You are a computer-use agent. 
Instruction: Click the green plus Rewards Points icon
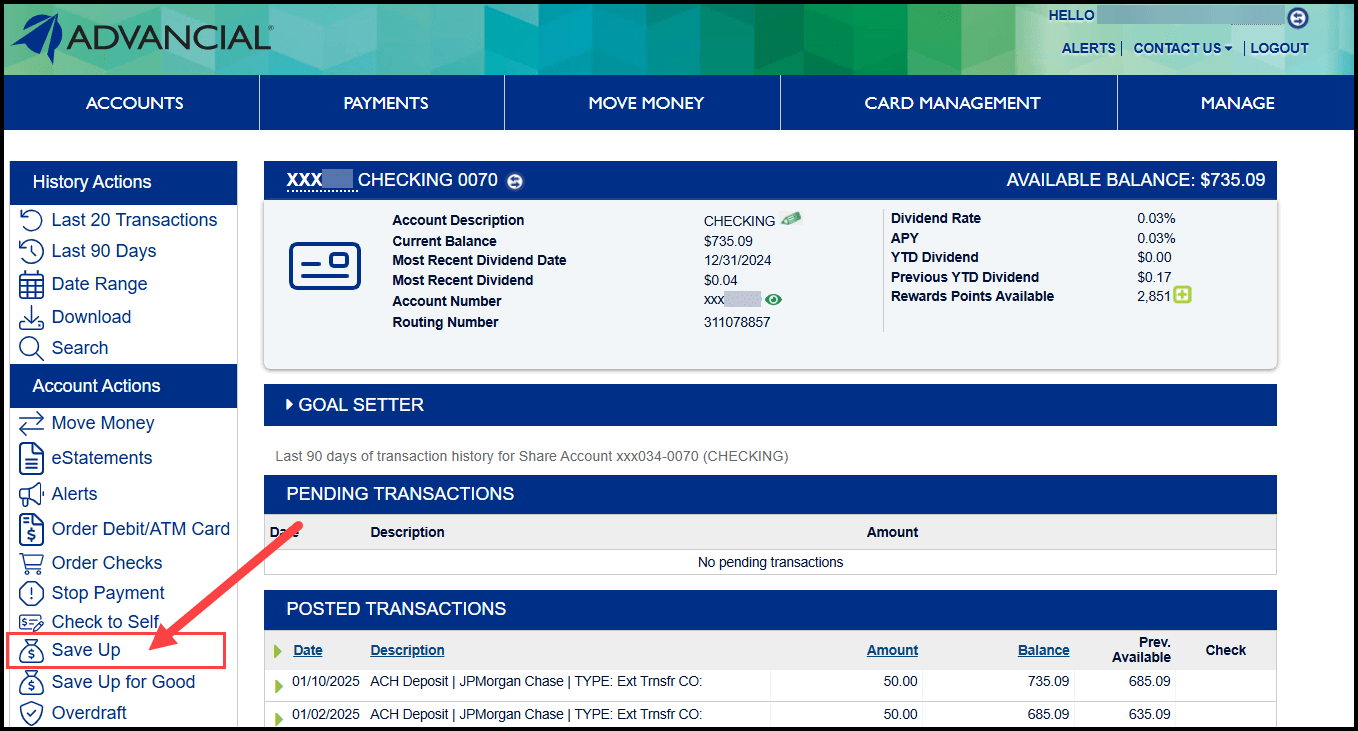[x=1183, y=295]
